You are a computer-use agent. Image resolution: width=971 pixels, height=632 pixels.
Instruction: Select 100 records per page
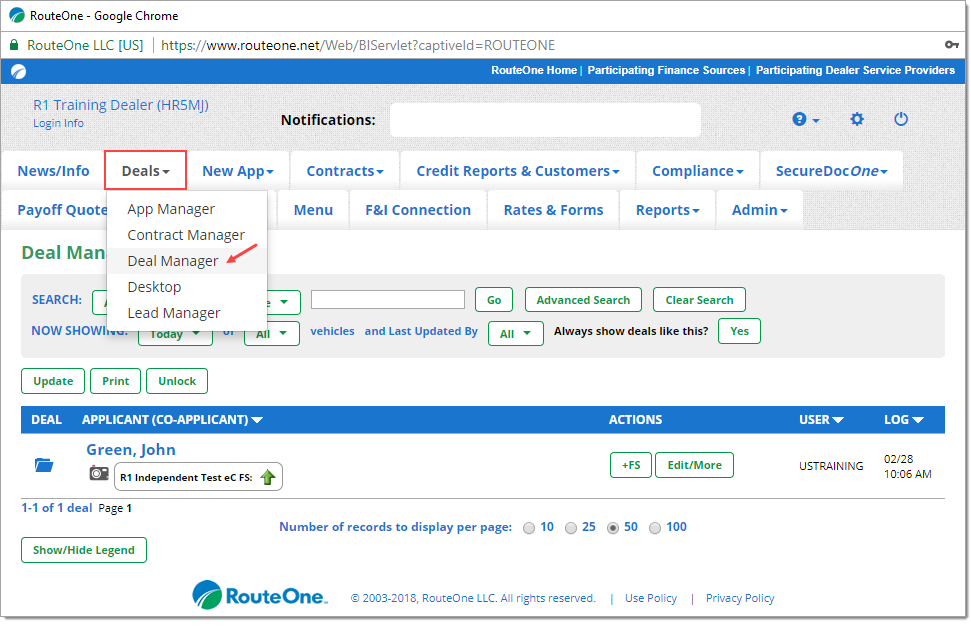[655, 528]
